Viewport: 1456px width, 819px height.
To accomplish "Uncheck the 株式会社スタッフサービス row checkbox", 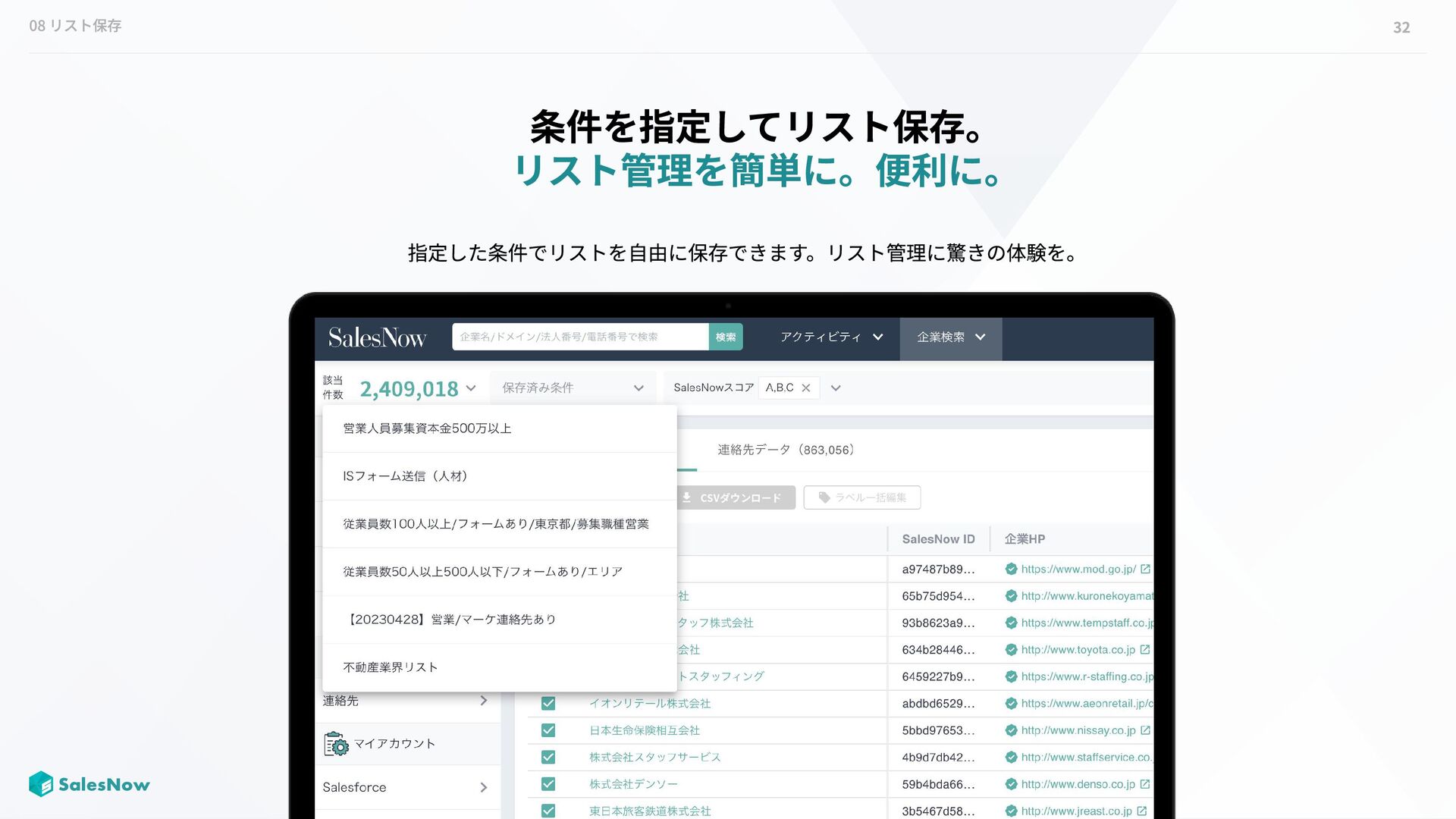I will click(x=548, y=758).
